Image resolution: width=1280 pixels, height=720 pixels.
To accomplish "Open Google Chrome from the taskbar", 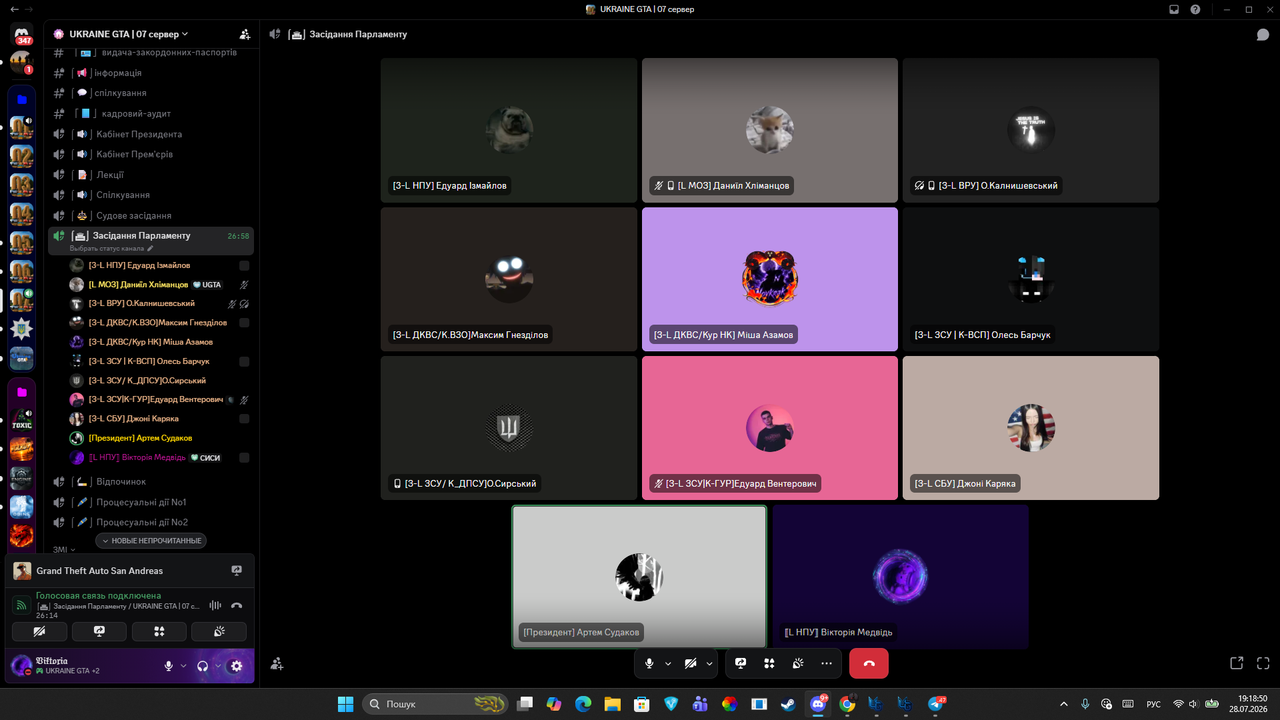I will click(848, 704).
